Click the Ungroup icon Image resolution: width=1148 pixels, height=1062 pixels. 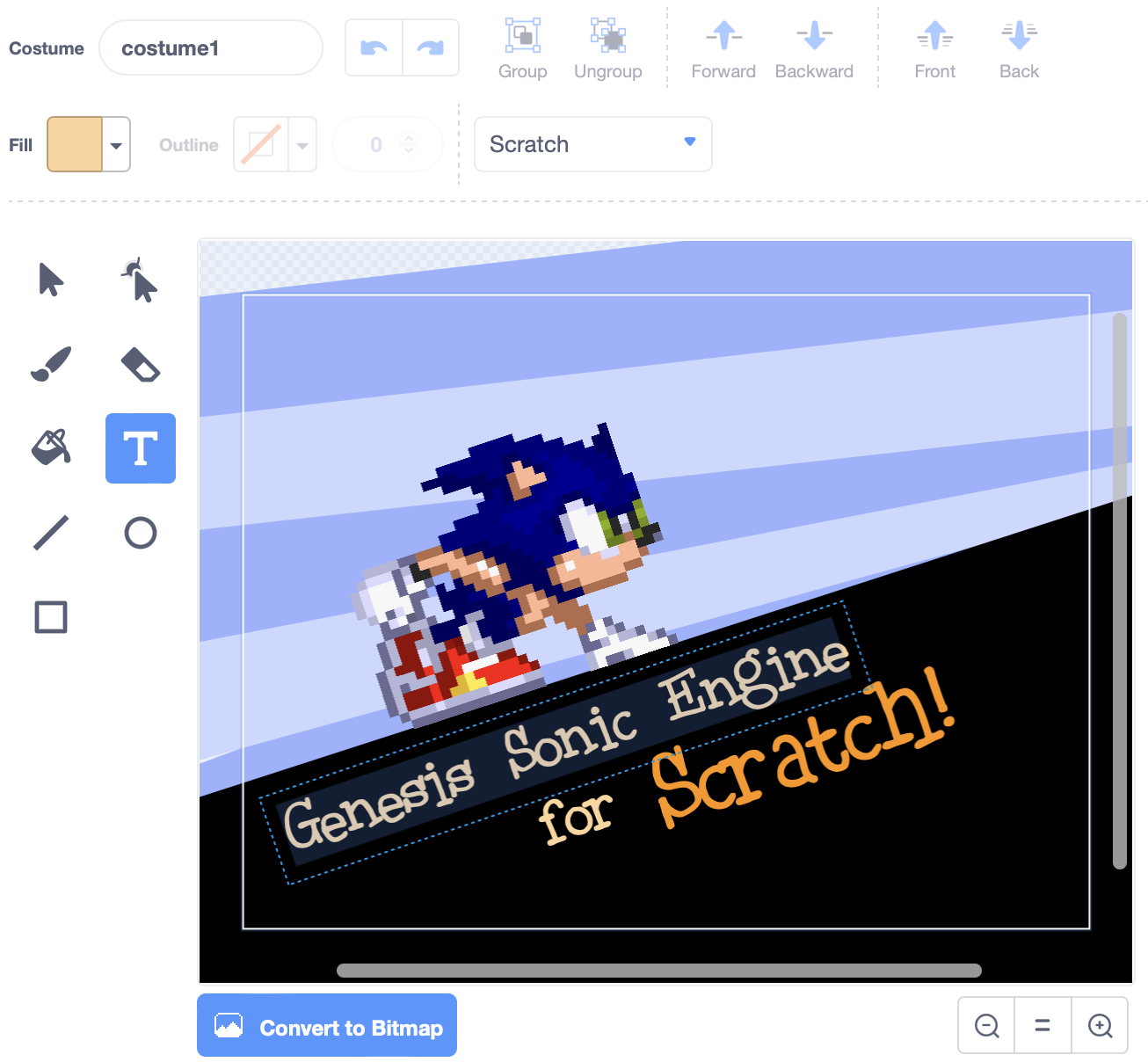point(607,36)
